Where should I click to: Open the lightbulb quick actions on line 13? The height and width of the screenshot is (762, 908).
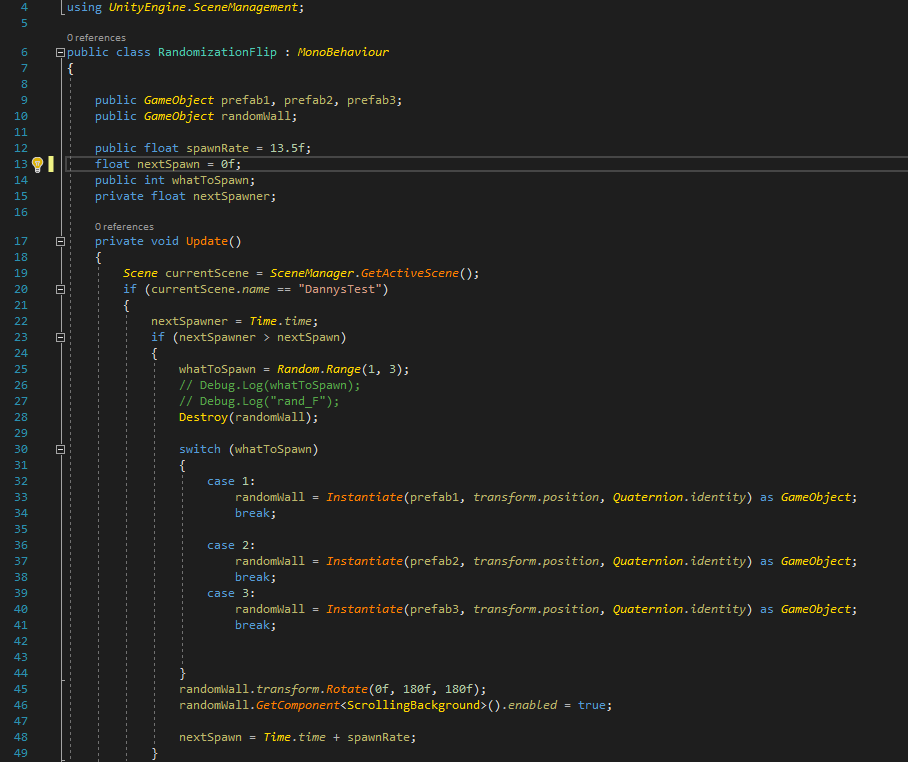[x=37, y=164]
